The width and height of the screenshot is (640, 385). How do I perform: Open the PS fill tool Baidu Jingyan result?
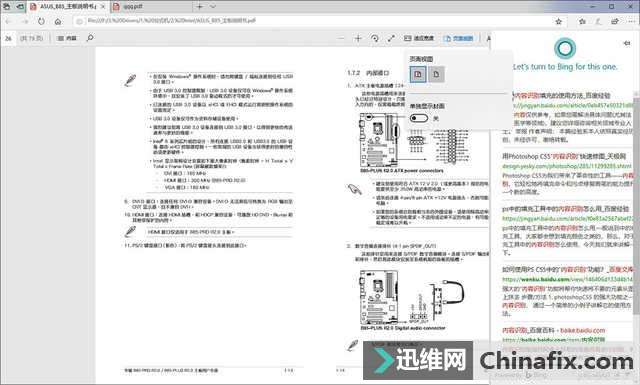tap(565, 209)
